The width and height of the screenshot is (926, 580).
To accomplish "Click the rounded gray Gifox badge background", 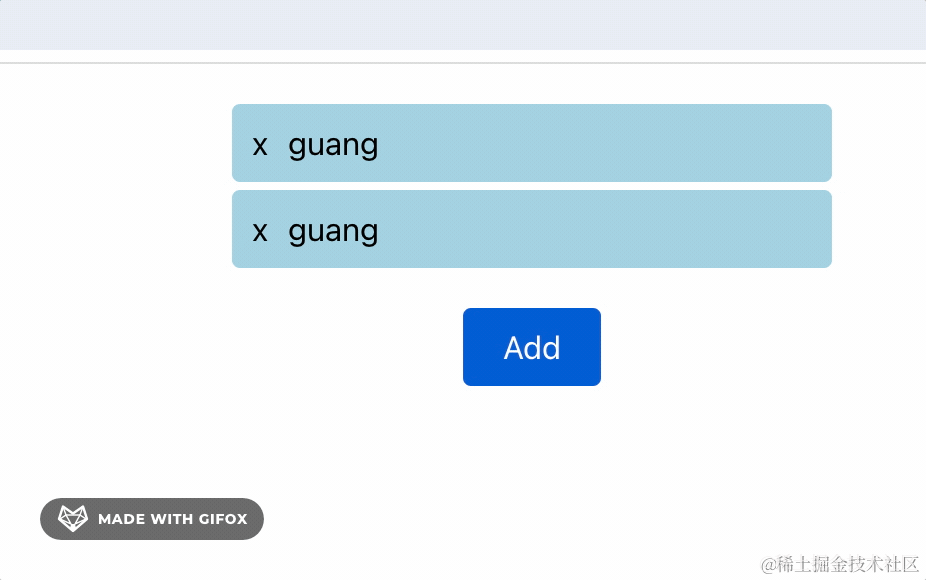I will tap(152, 519).
